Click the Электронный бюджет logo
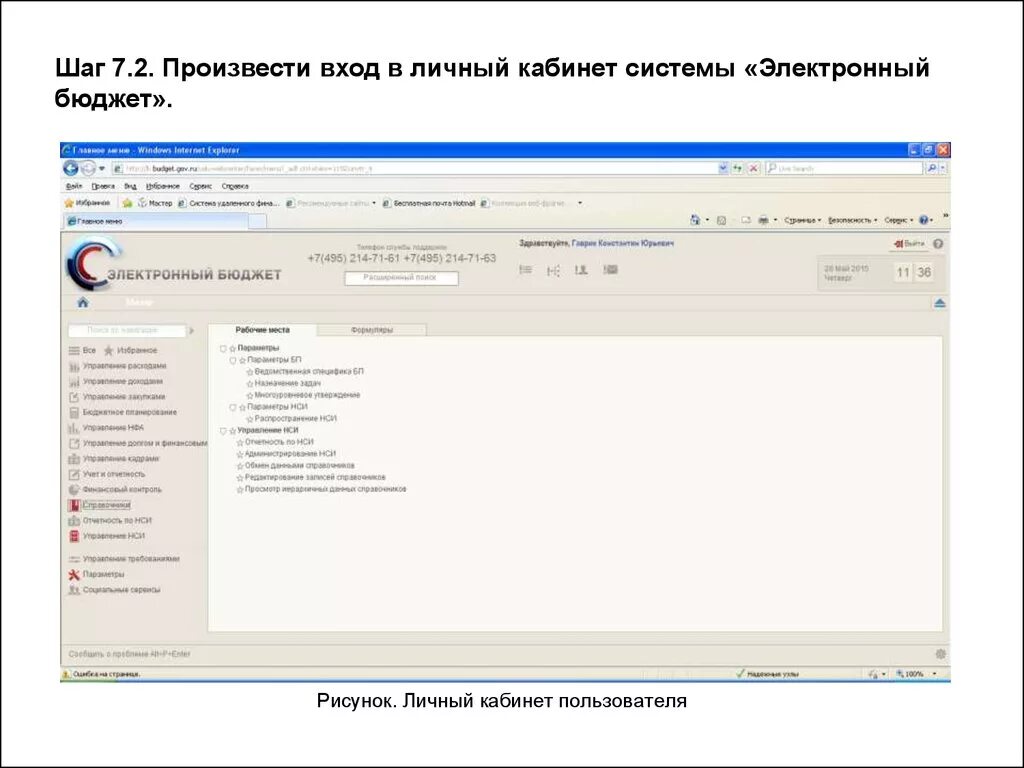Image resolution: width=1024 pixels, height=768 pixels. 175,264
